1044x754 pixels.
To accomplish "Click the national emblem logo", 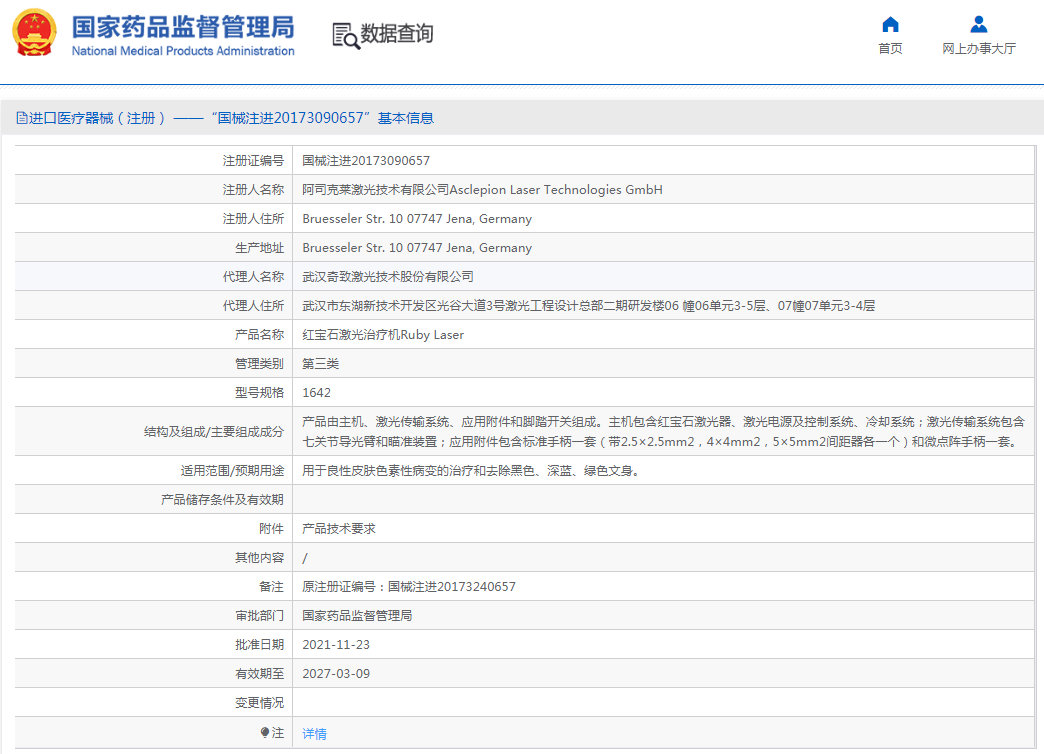I will tap(34, 33).
